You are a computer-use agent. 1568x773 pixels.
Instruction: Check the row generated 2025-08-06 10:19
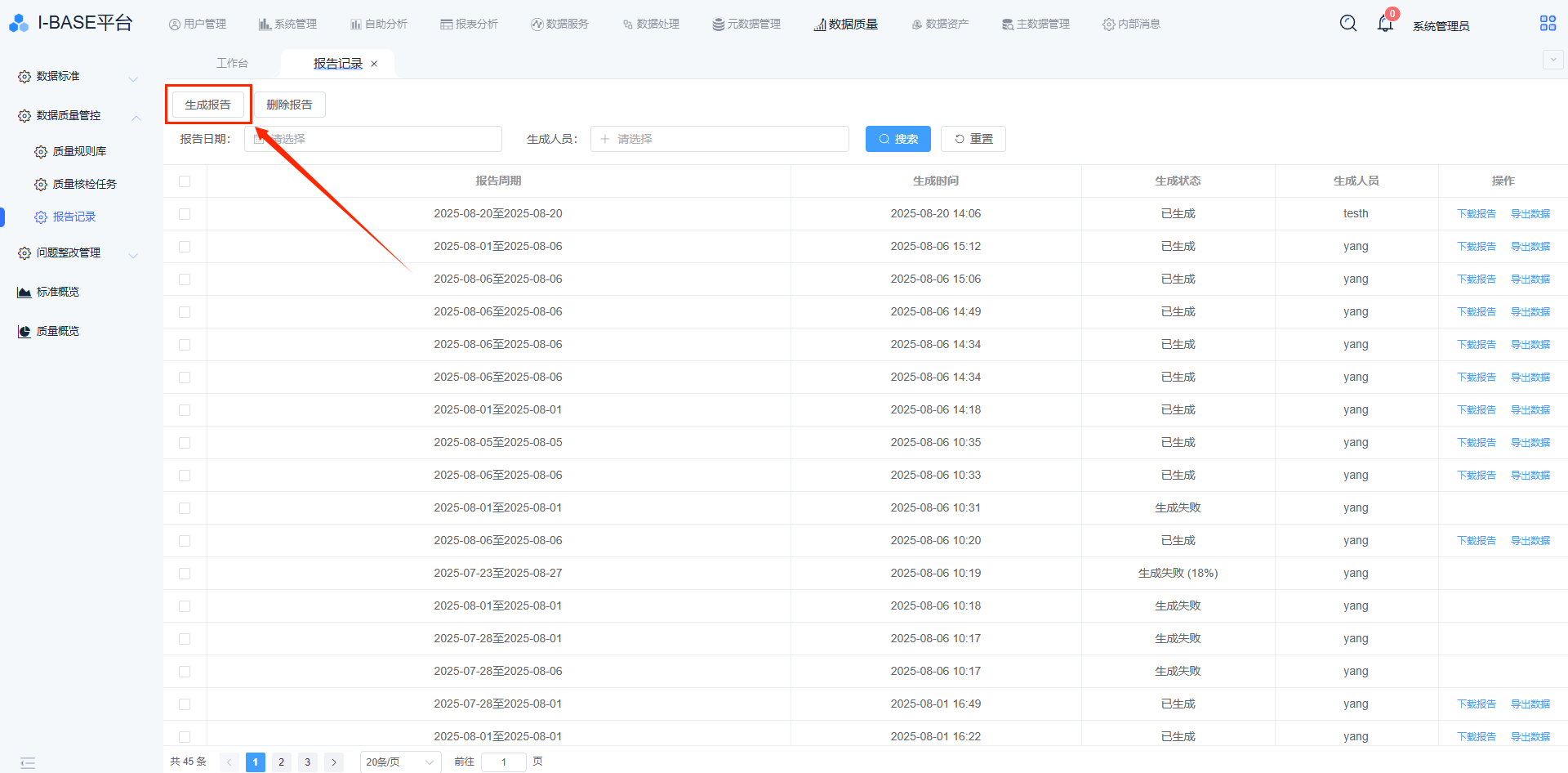[185, 574]
